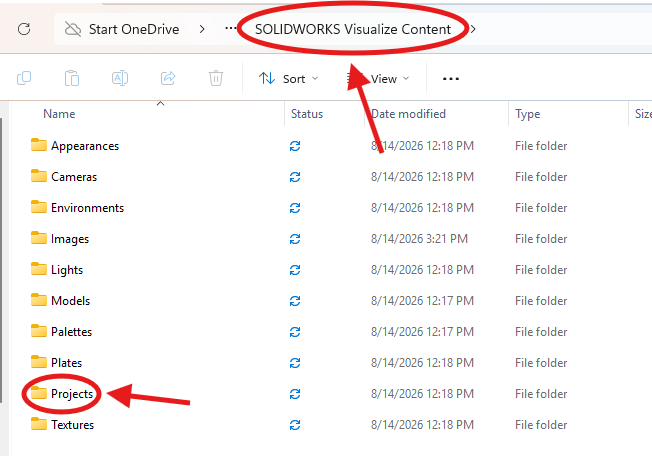Click the Lights folder name
652x456 pixels.
pos(67,270)
